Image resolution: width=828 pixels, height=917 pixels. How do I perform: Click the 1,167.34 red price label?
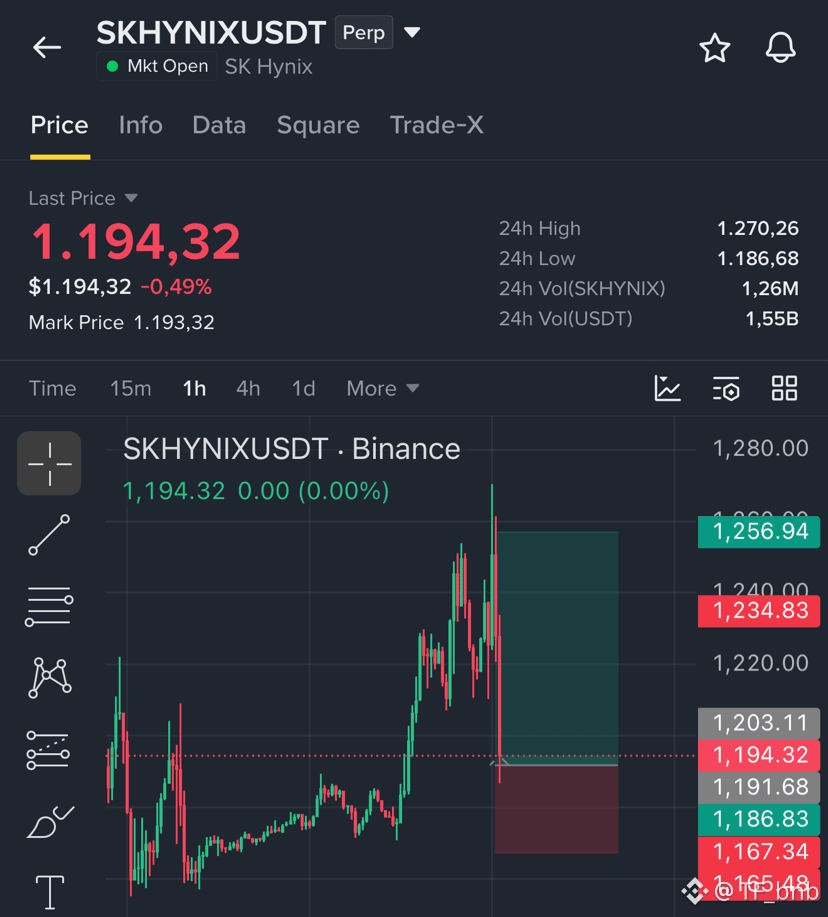tap(759, 852)
